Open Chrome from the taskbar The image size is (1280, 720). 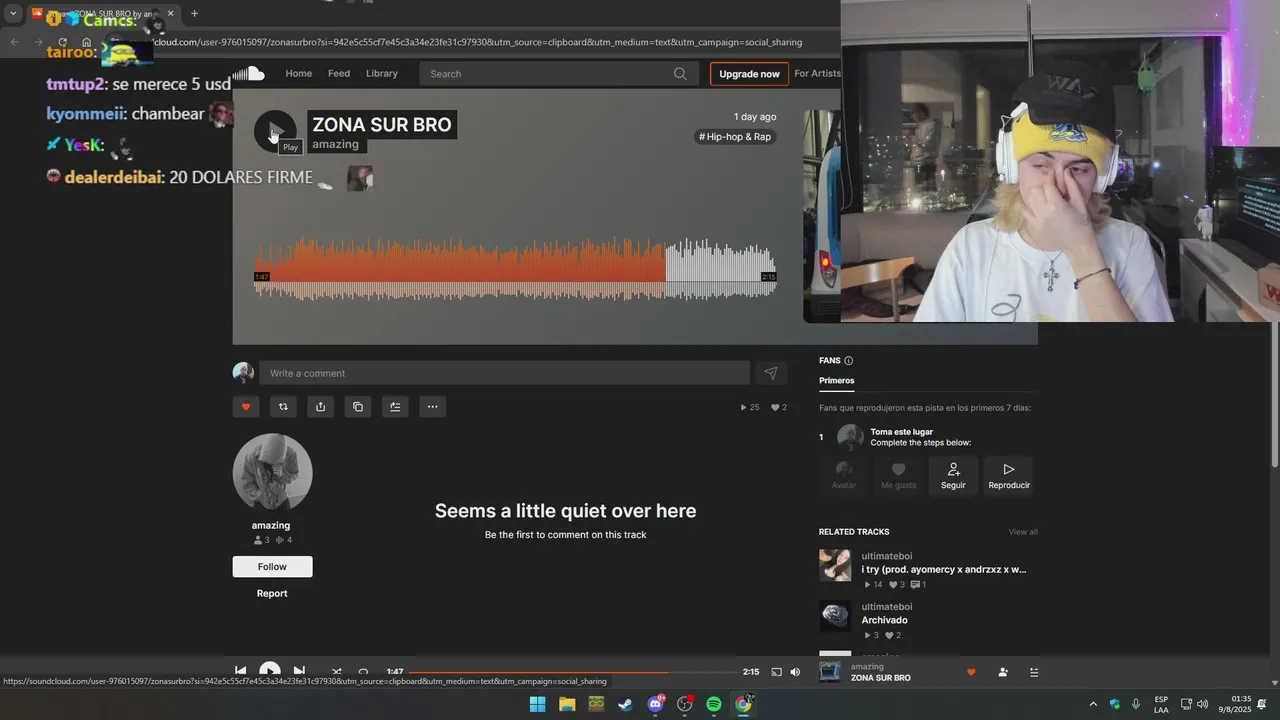[743, 704]
